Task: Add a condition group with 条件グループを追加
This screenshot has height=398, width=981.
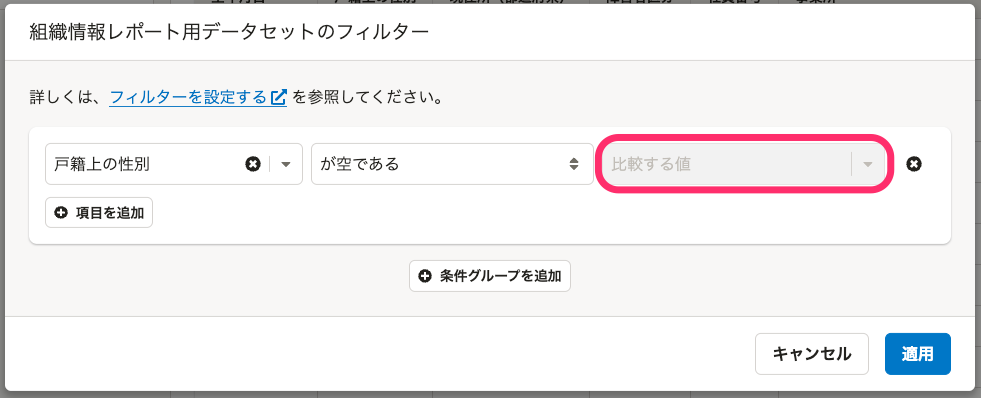Action: tap(490, 276)
